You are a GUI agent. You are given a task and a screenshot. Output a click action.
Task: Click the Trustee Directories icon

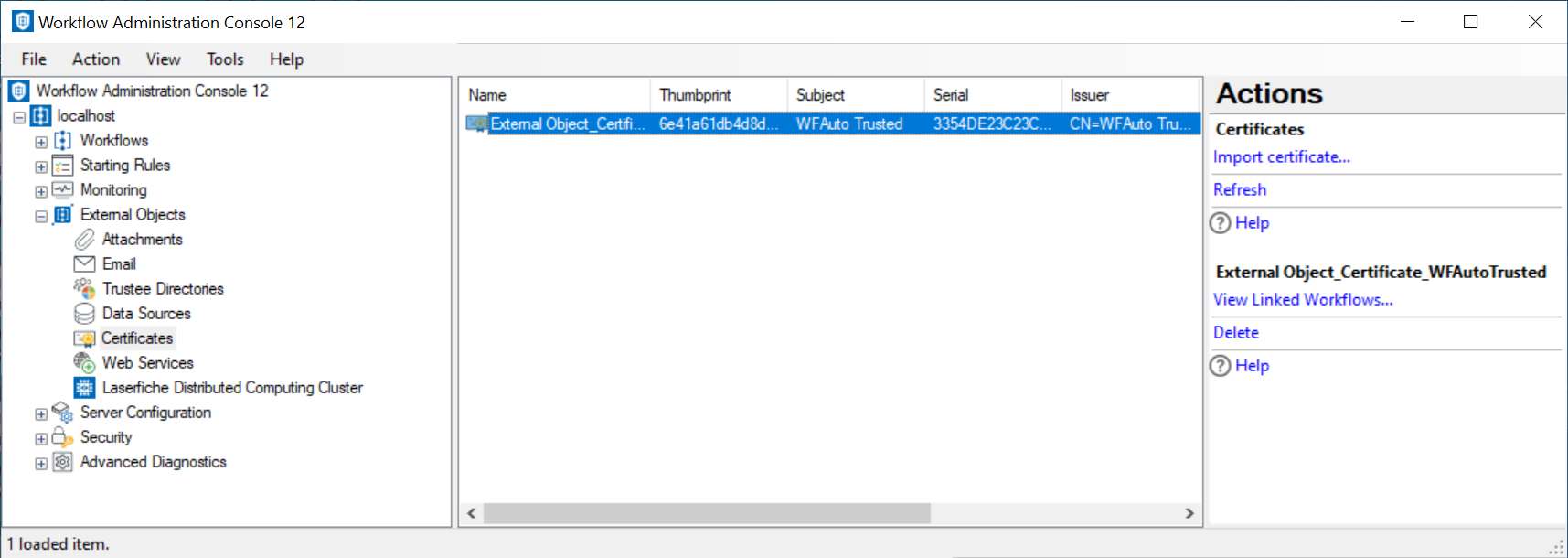(x=84, y=289)
